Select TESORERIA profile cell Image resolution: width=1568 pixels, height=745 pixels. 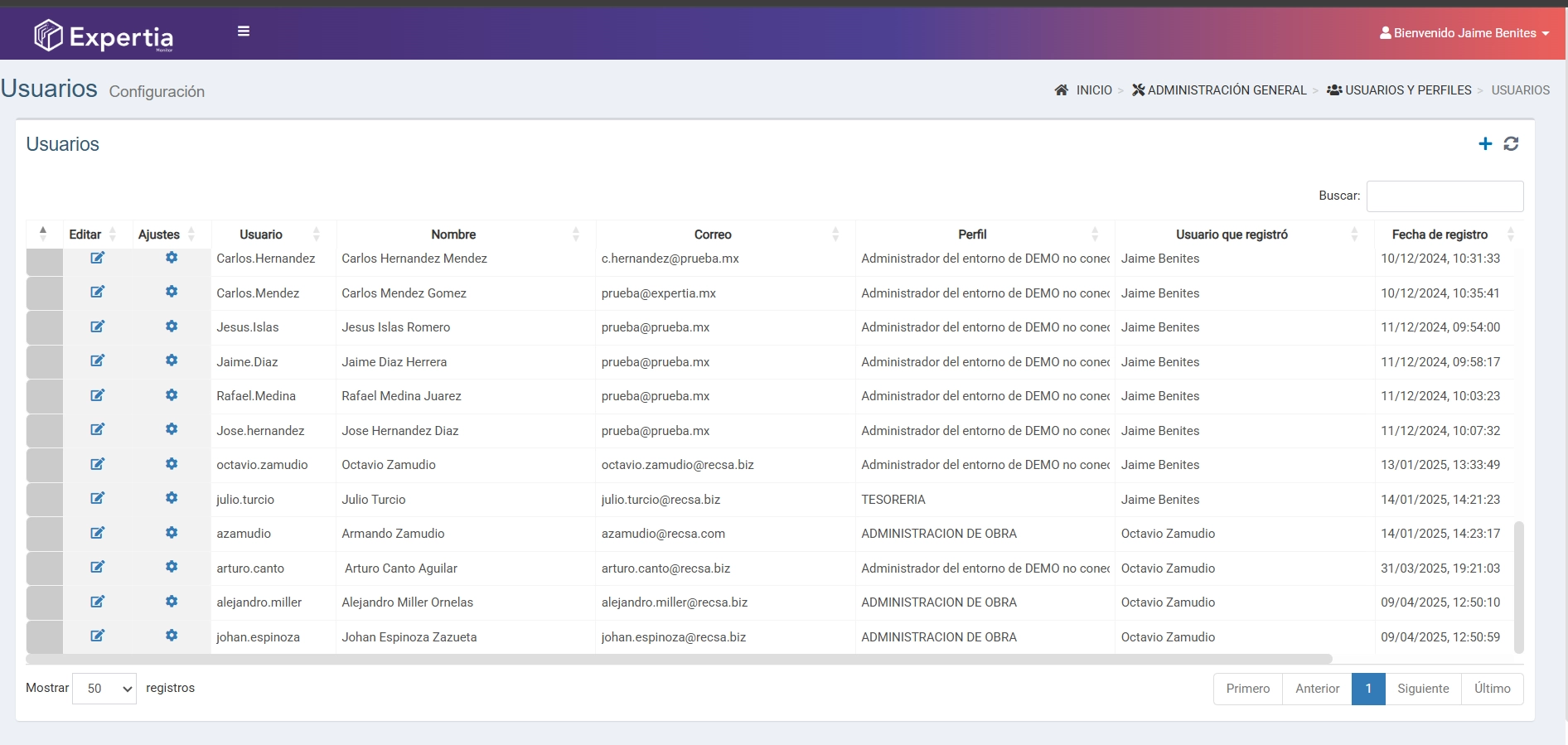(893, 500)
